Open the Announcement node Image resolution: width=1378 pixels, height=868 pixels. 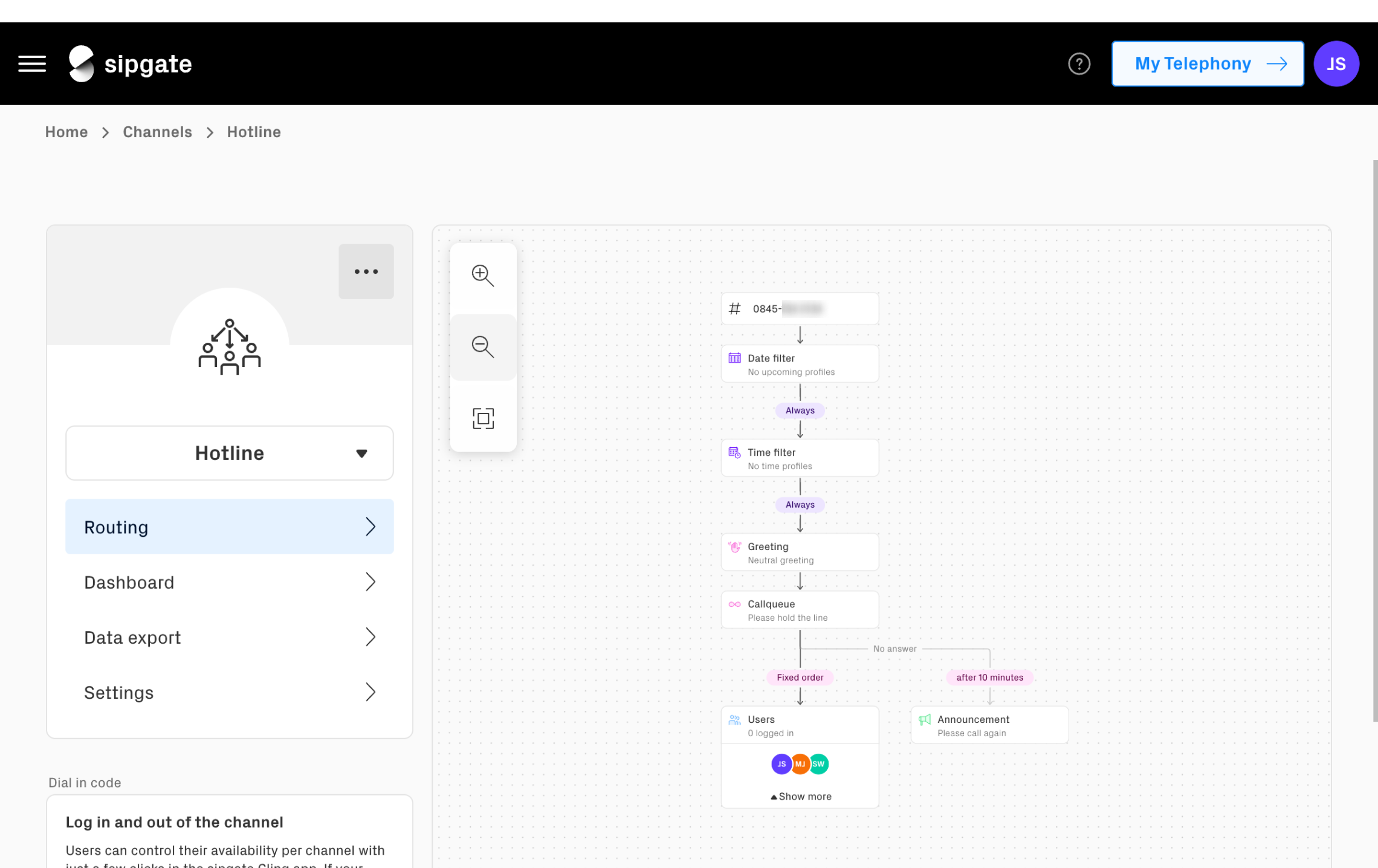click(989, 725)
